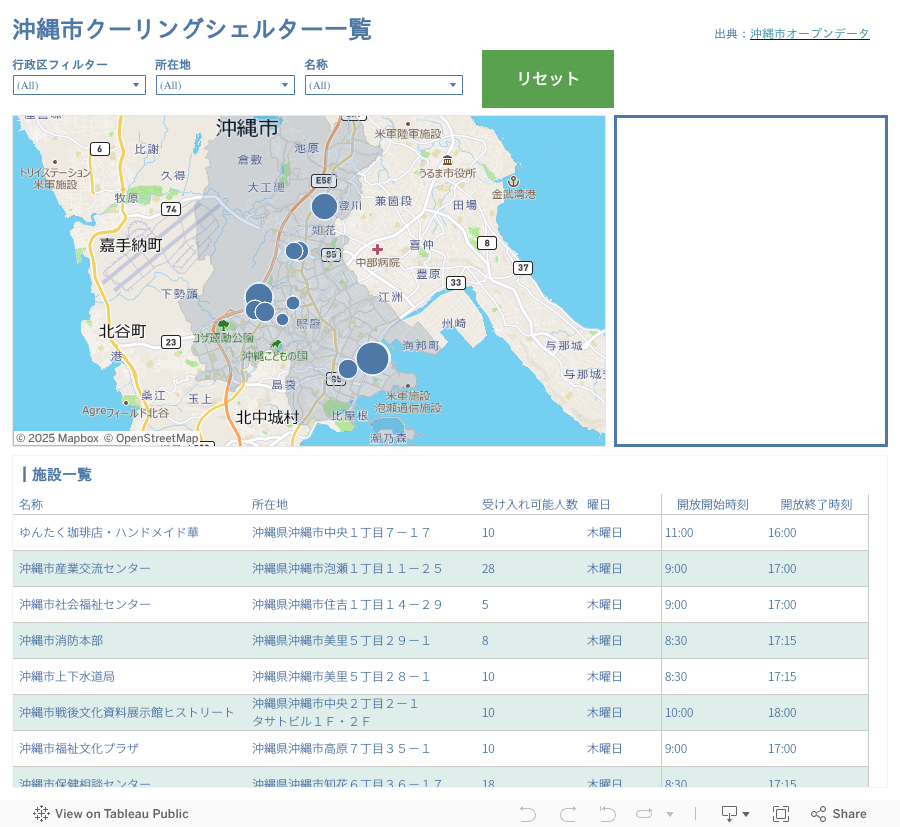
Task: Open the 行政区フィルター dropdown
Action: [79, 85]
